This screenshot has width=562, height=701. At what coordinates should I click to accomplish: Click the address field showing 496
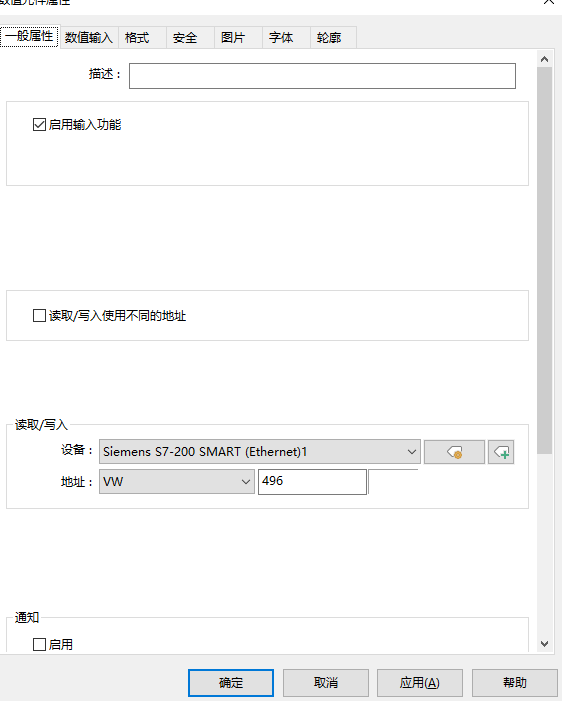click(312, 481)
